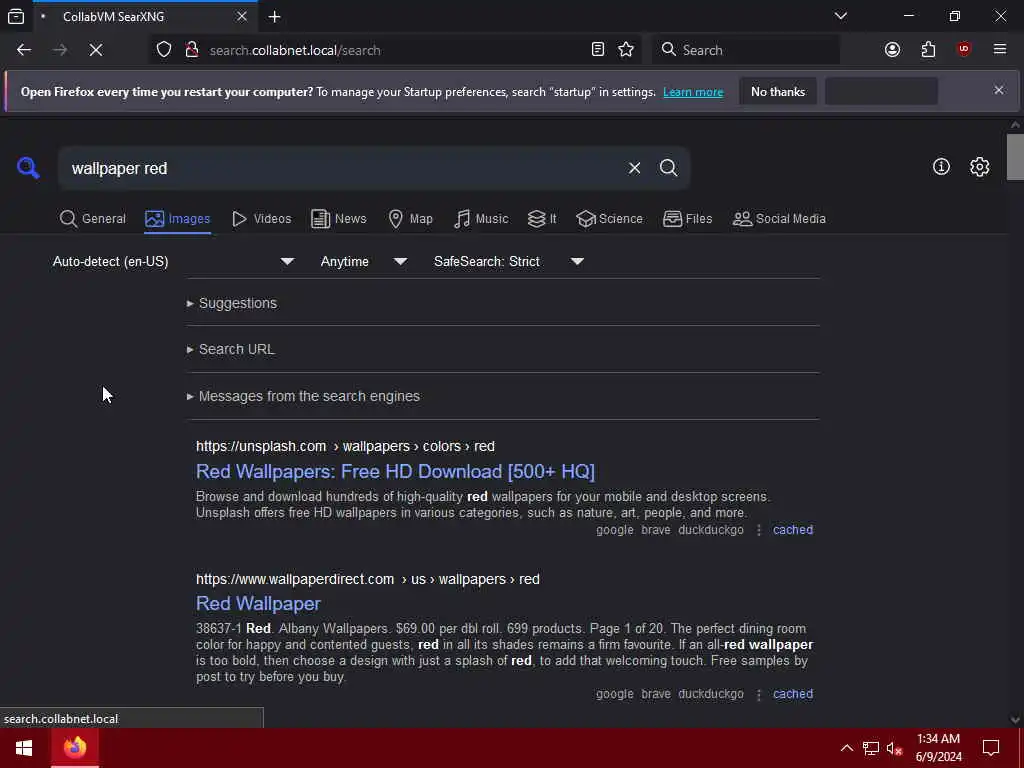Click the unsplash.com result URL

(x=345, y=446)
